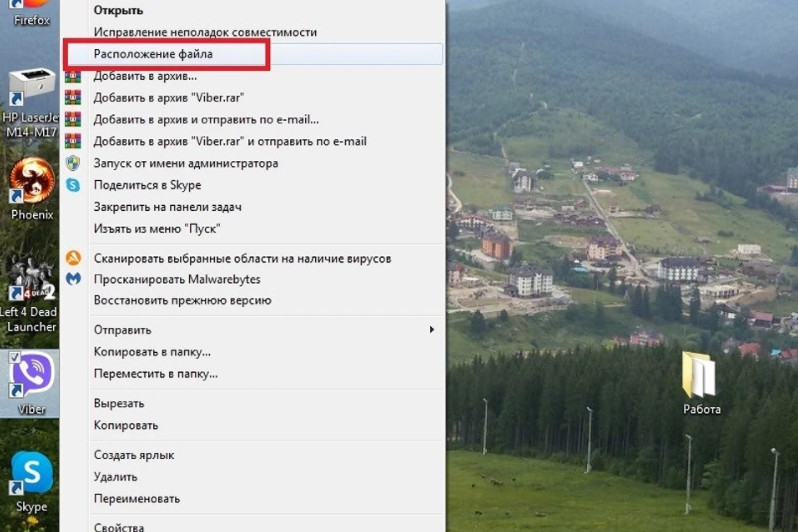Open Свойства at the menu bottom
Screen dimensions: 798x532
(118, 527)
